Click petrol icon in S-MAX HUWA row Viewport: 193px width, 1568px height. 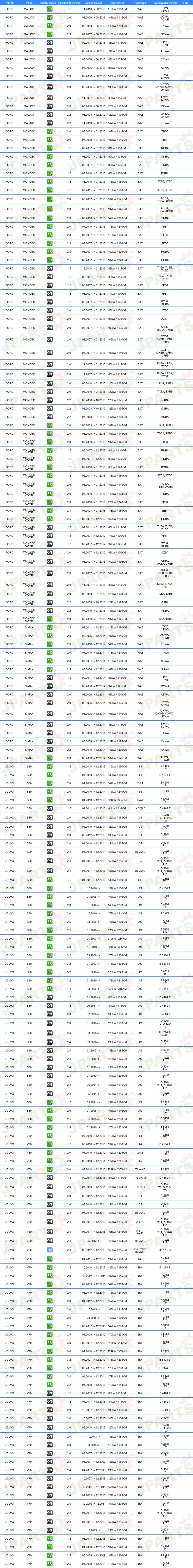[x=50, y=670]
